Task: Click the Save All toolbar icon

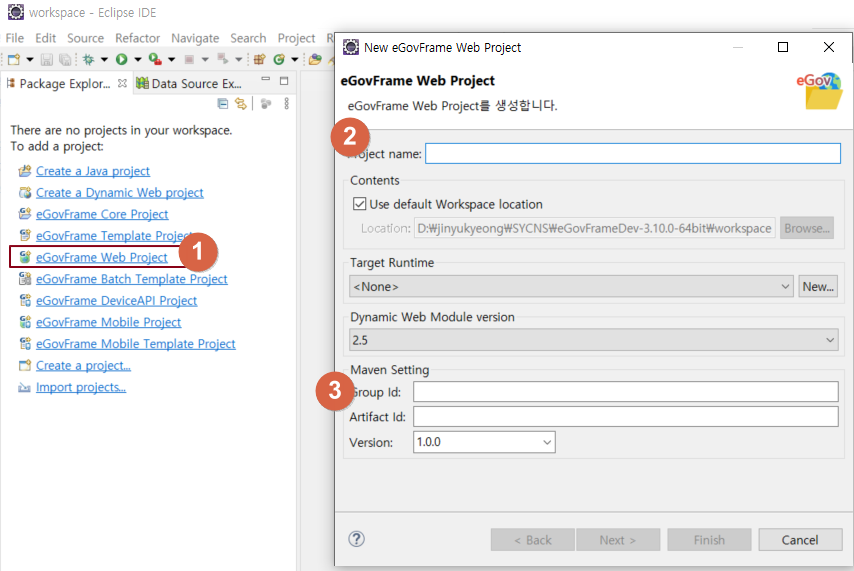Action: pos(64,59)
